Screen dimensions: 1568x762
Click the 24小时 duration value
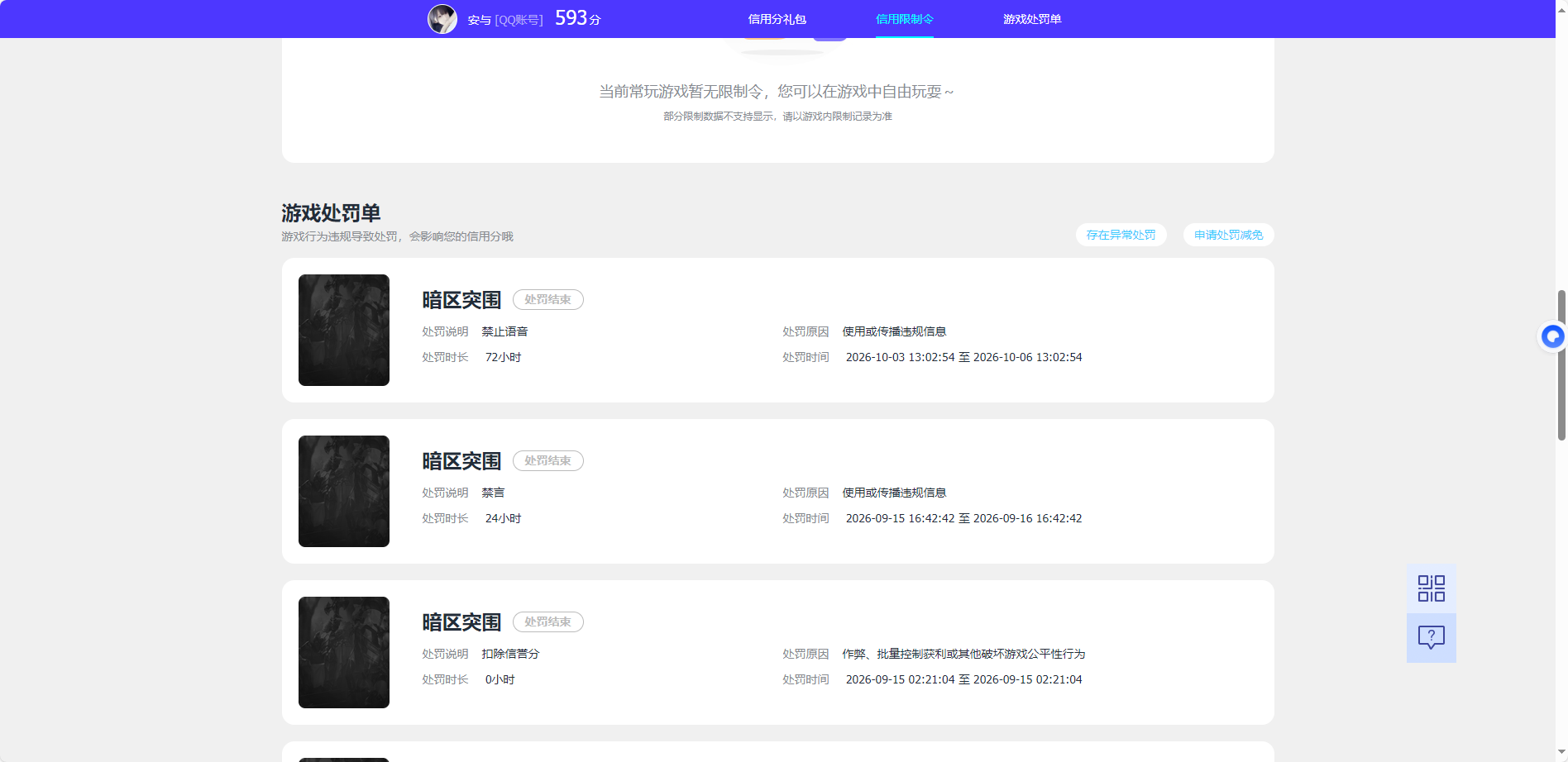click(503, 518)
